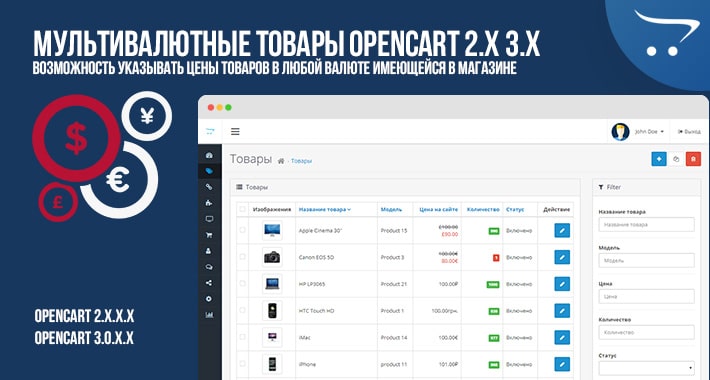Click the red Delete button

click(693, 159)
